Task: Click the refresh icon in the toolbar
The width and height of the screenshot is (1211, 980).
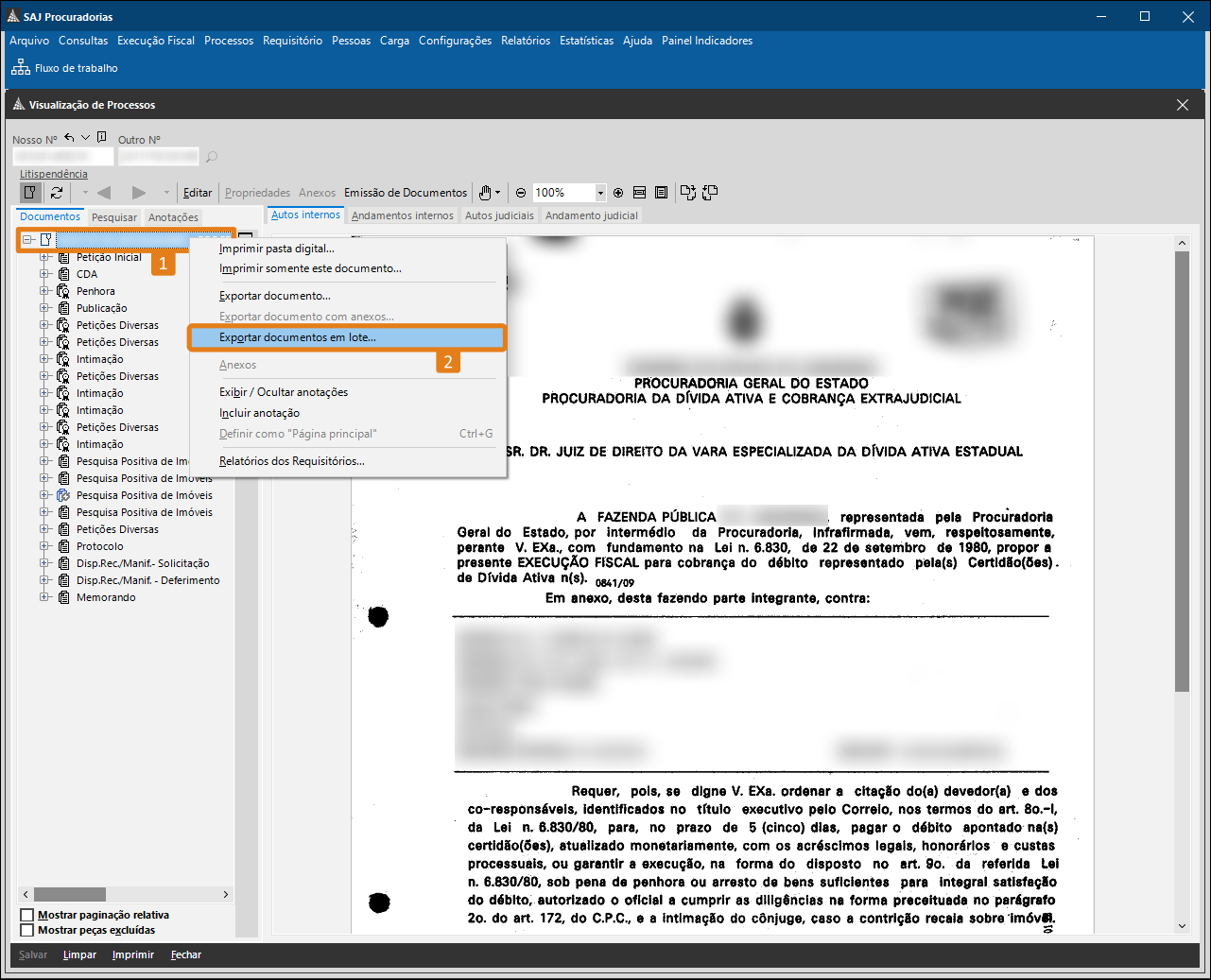Action: 57,193
